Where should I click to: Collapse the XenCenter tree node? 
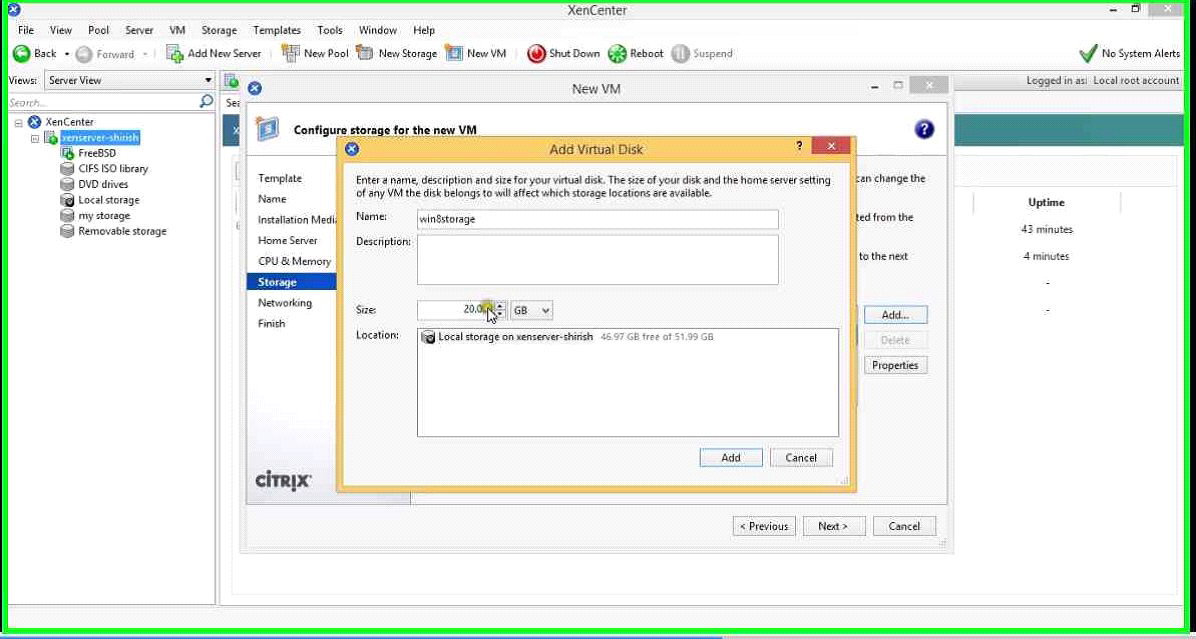coord(19,122)
